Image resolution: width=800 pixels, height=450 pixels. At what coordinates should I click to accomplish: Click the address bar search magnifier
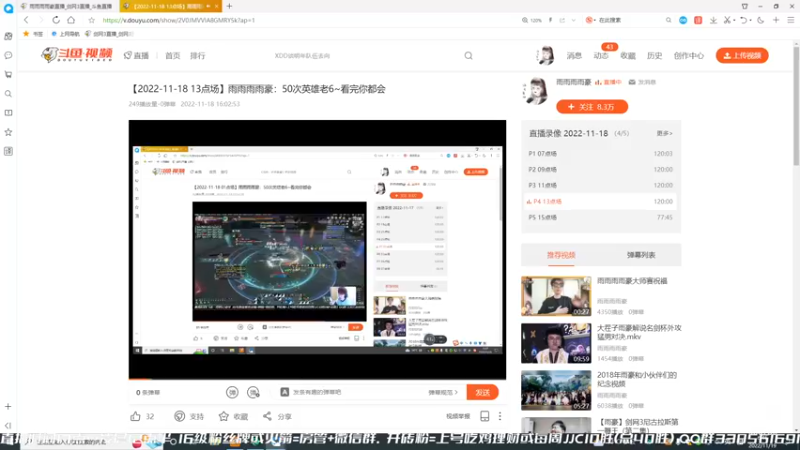point(668,20)
